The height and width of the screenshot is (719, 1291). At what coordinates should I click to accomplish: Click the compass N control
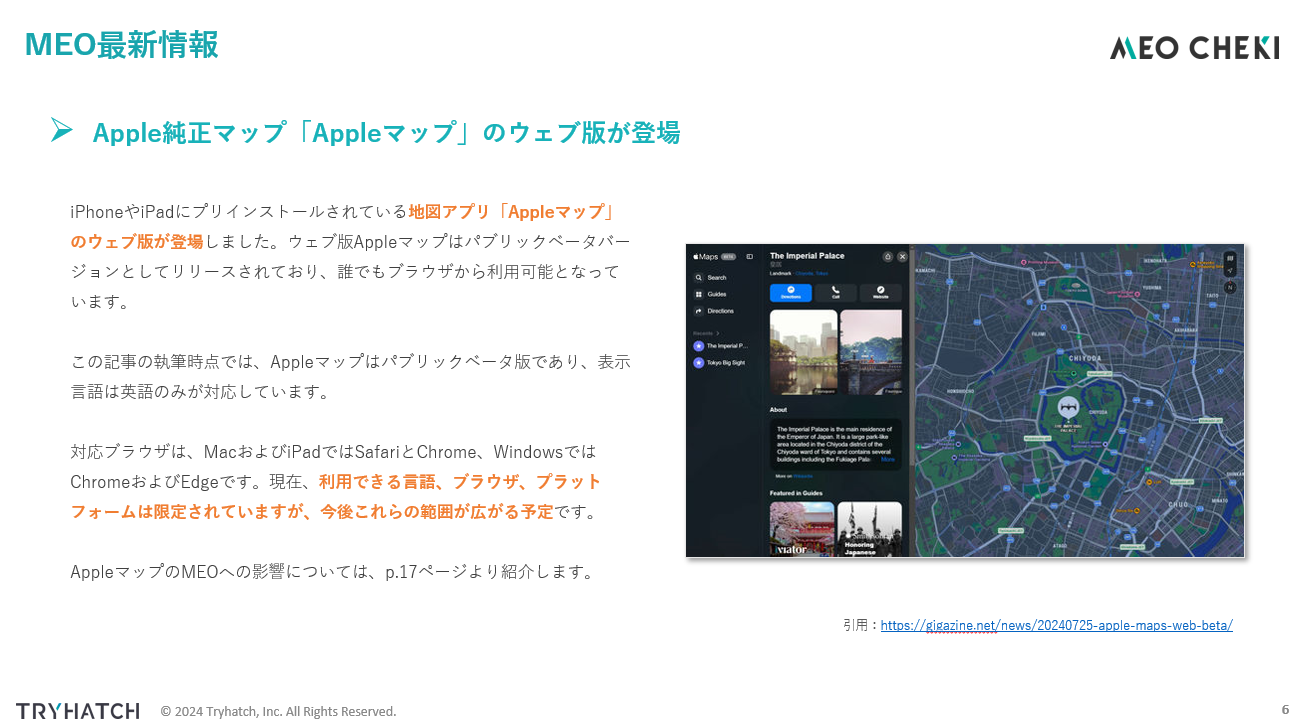point(1230,287)
